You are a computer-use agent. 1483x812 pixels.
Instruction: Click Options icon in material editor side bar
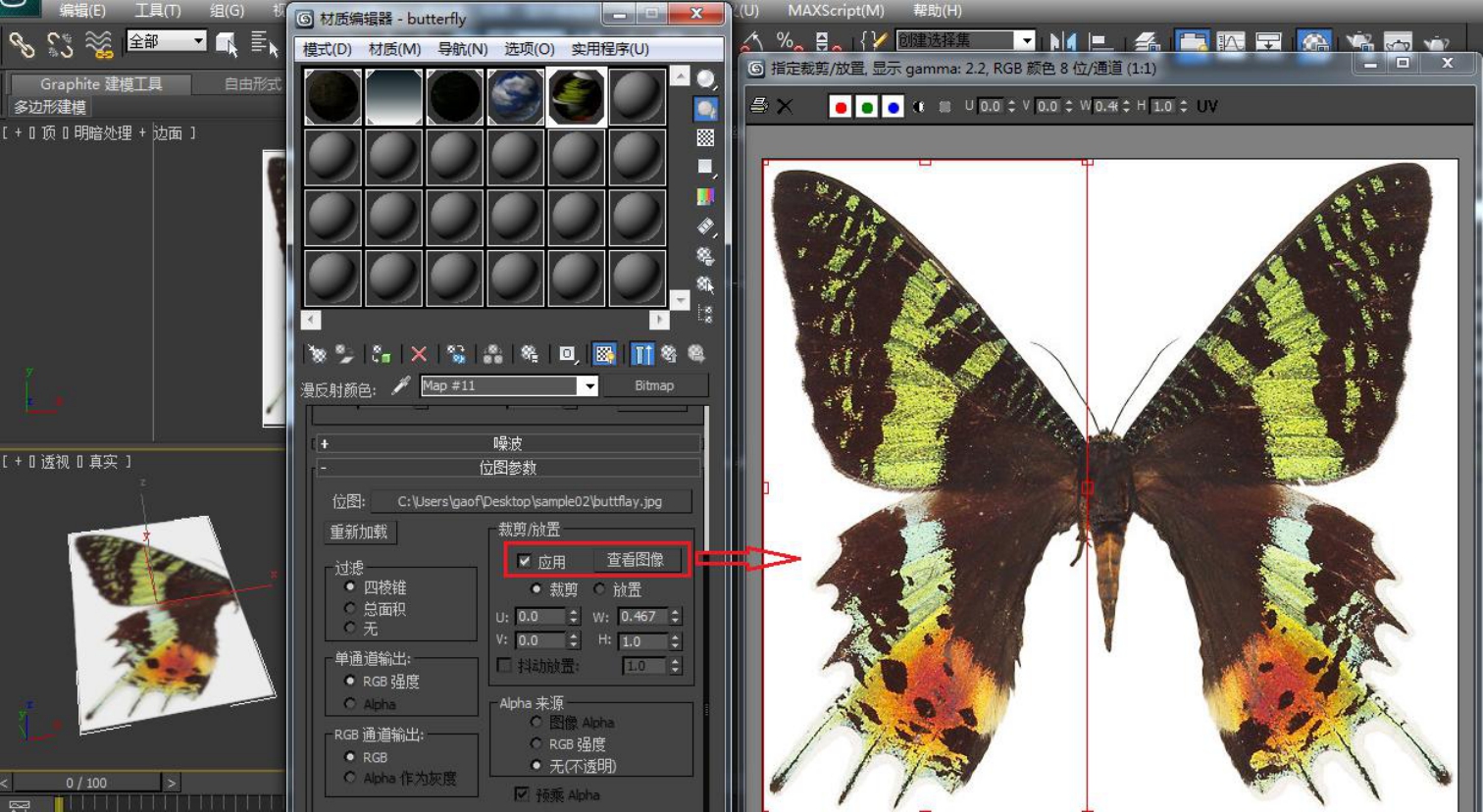(x=706, y=256)
